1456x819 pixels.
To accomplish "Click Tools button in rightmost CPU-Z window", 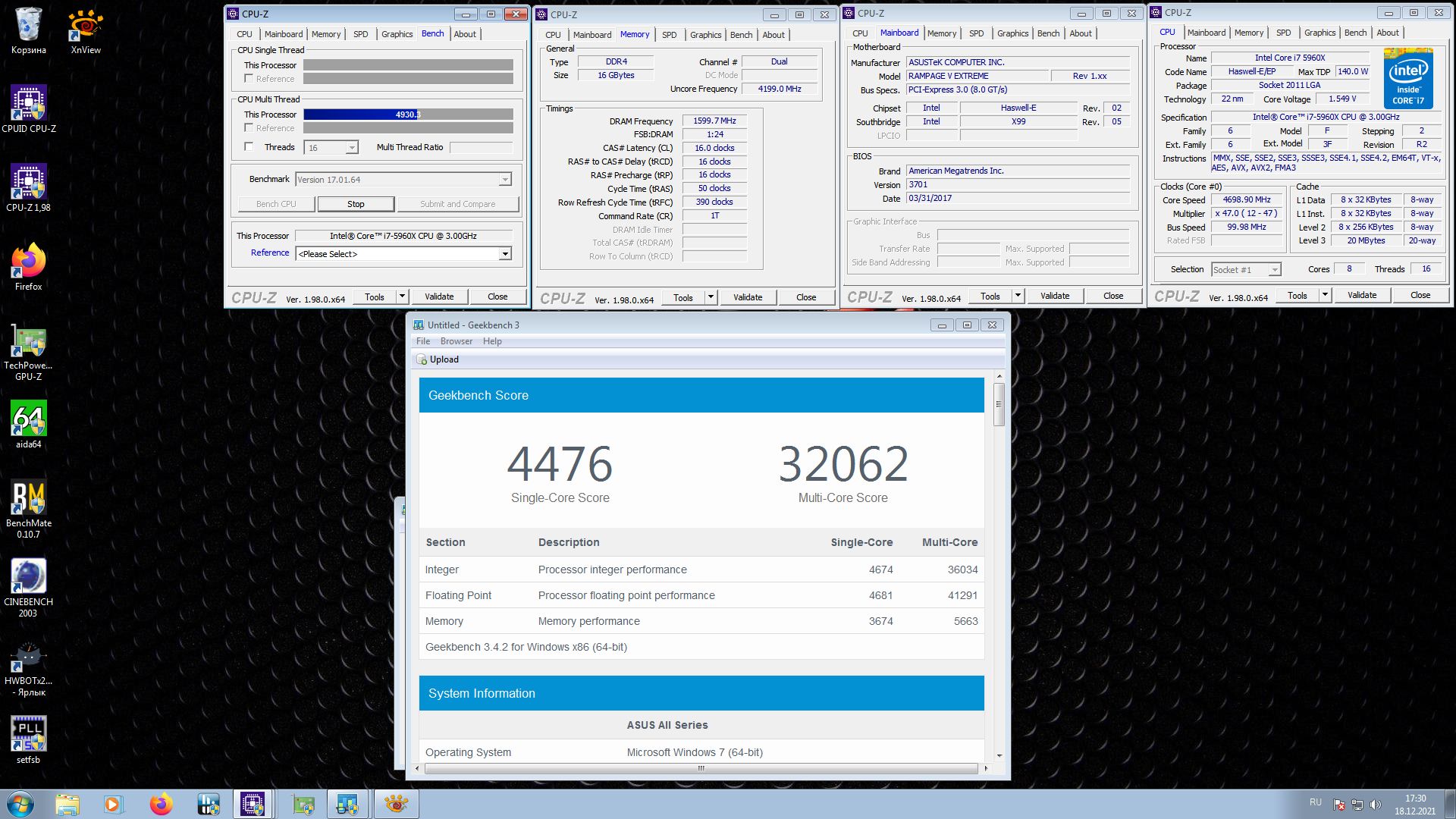I will pyautogui.click(x=1298, y=295).
